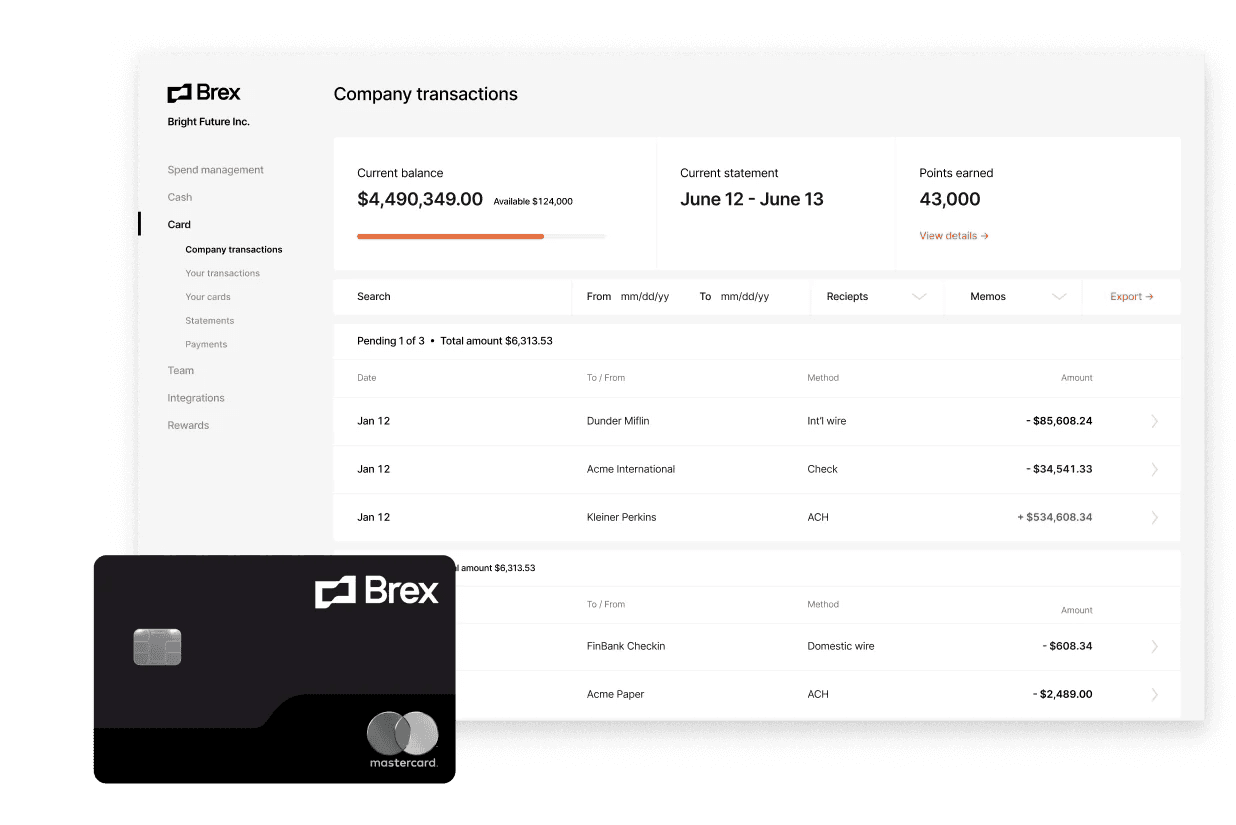Click the Bright Future Inc. company name
Image resolution: width=1236 pixels, height=825 pixels.
[208, 122]
